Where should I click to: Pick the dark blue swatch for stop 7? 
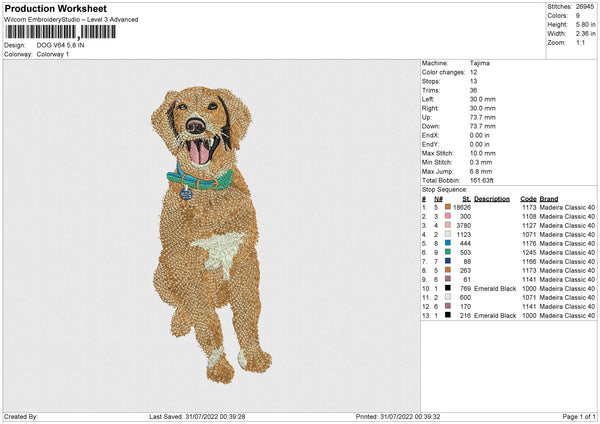[450, 260]
